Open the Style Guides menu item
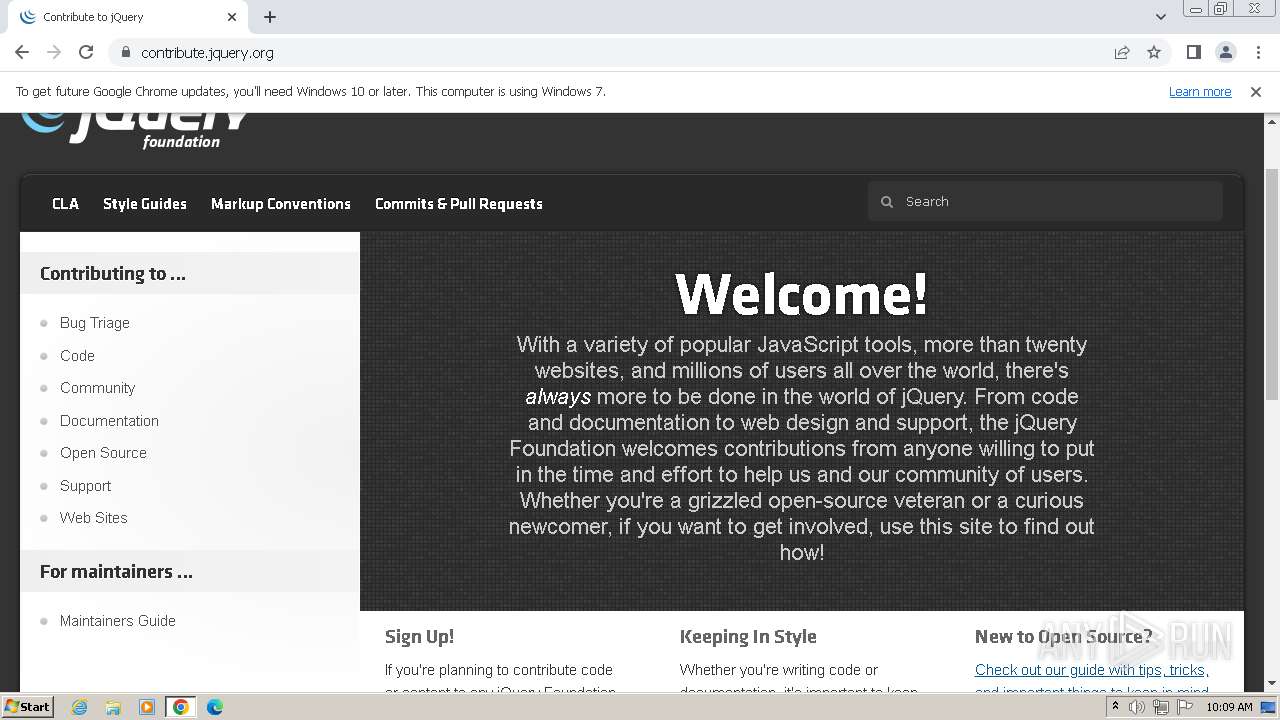 point(145,203)
